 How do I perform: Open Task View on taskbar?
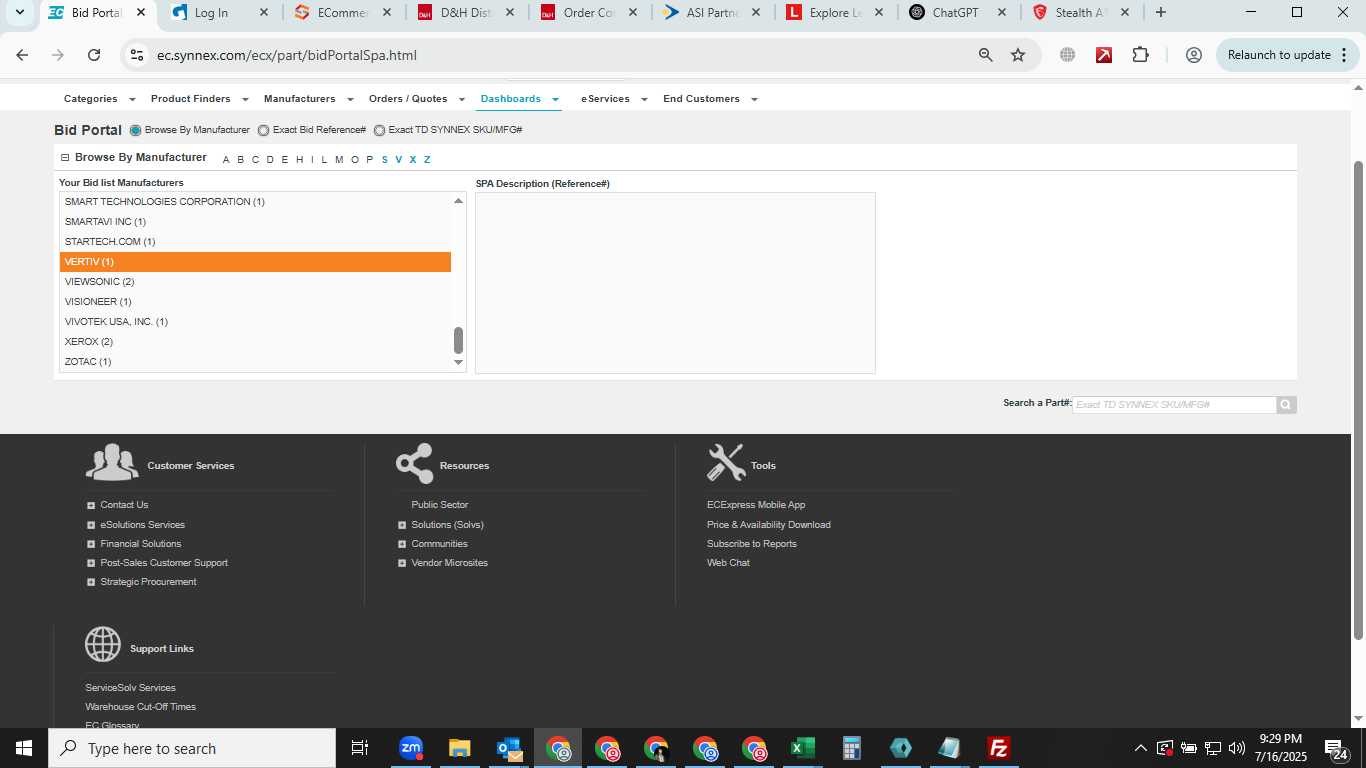pos(360,748)
